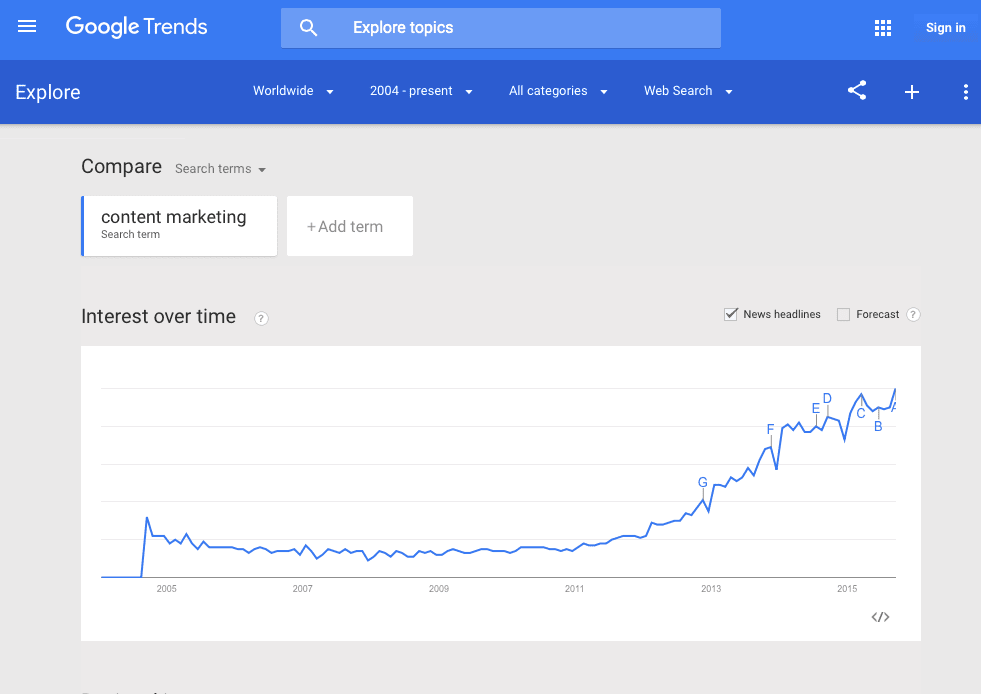Open the 2004 - present time range dropdown
Screen dimensions: 981x694
click(x=420, y=91)
